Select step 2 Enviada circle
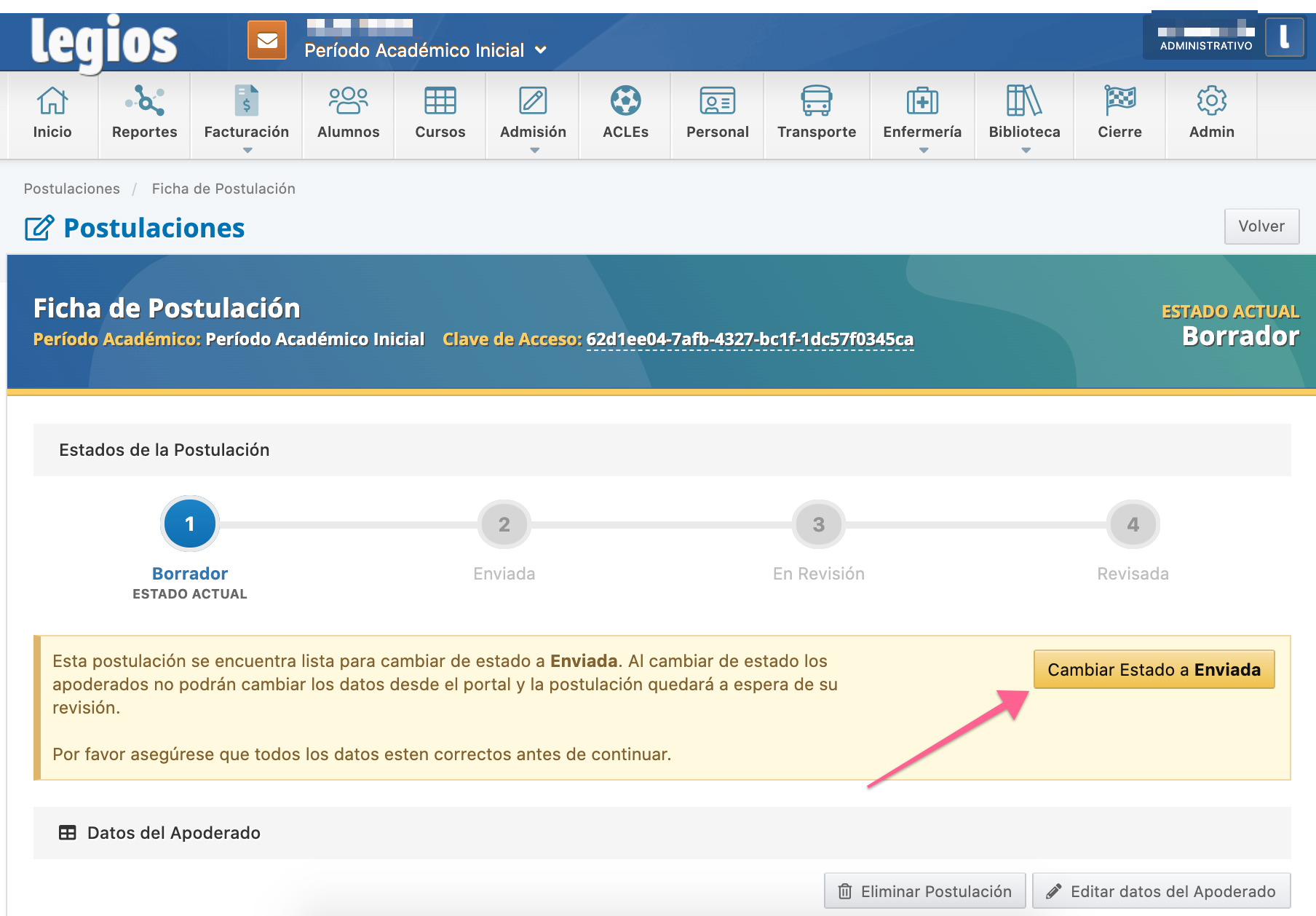This screenshot has width=1316, height=916. click(x=504, y=524)
